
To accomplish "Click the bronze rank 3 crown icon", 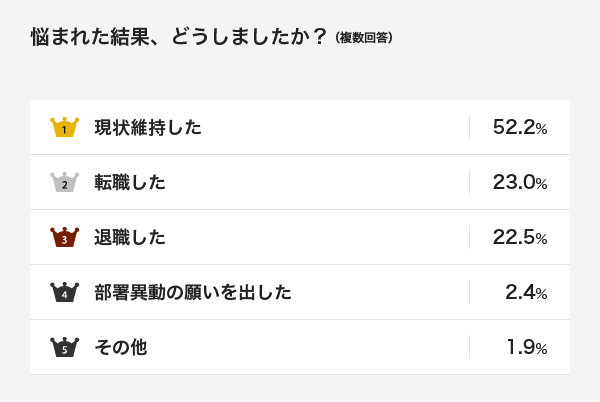I will (x=65, y=237).
